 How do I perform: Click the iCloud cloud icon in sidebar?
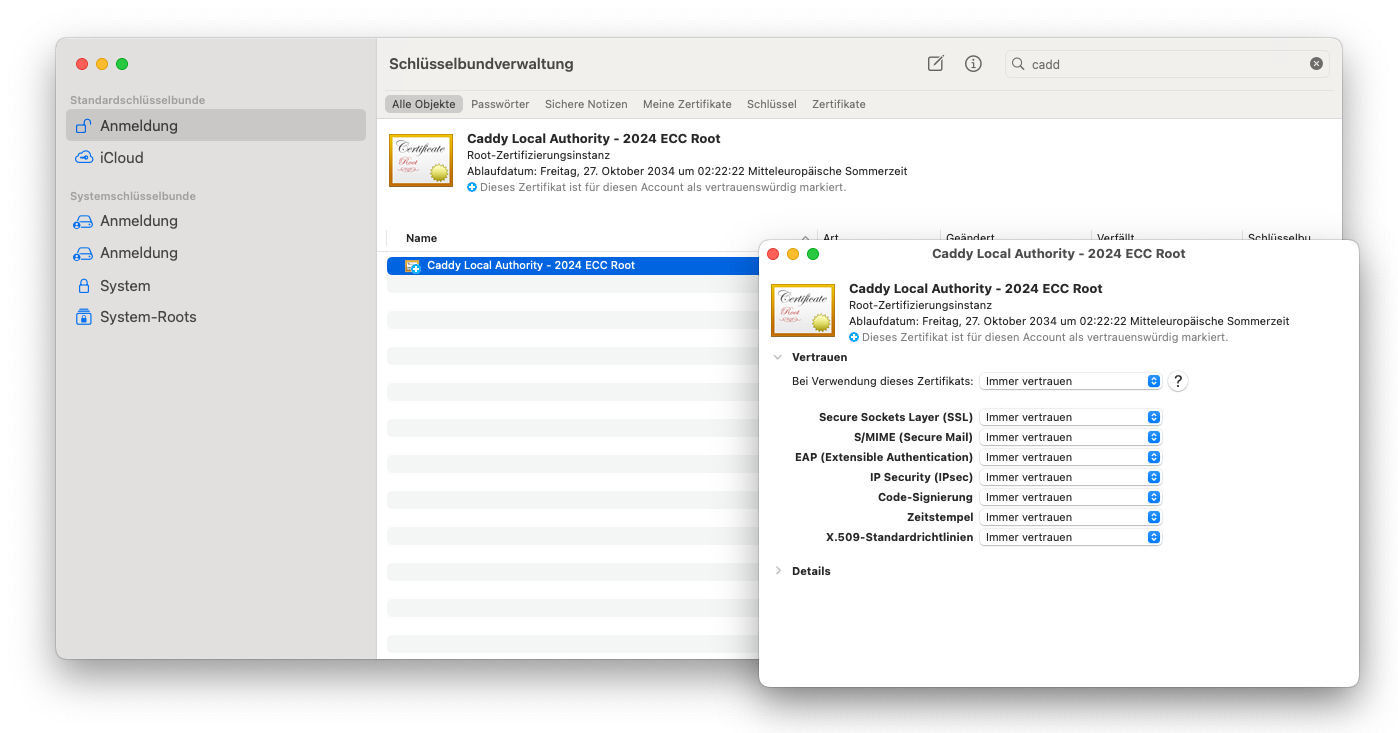coord(84,158)
